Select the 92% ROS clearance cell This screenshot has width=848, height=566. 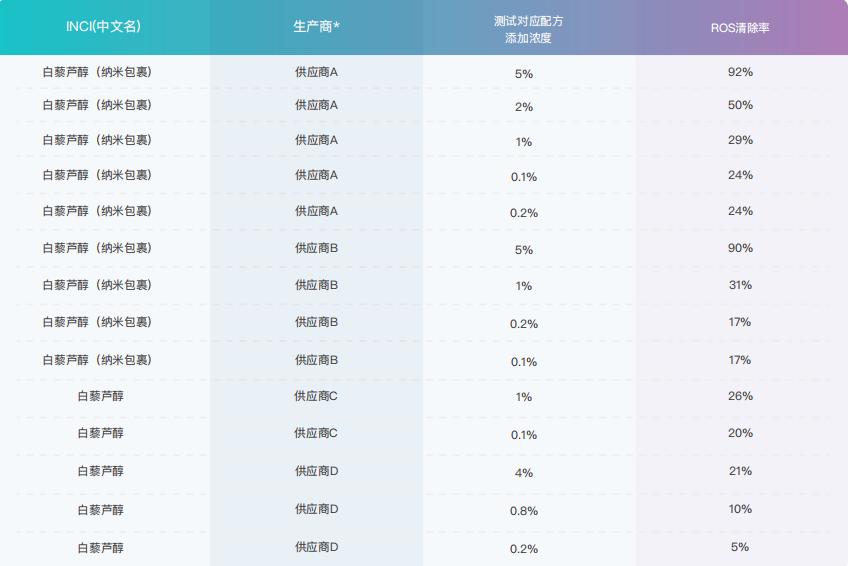740,72
